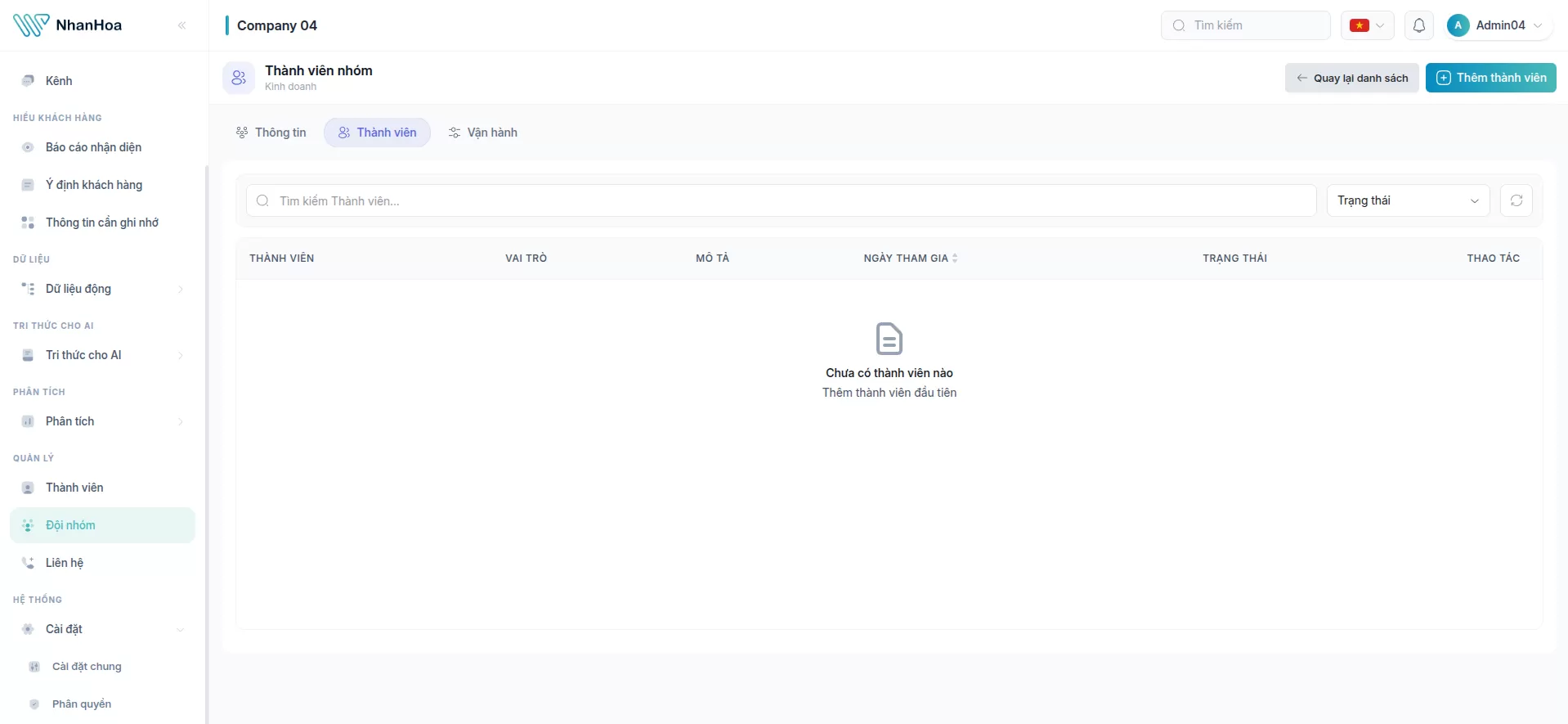Viewport: 1568px width, 724px height.
Task: Expand the Tri thức cho AI chevron
Action: coord(181,355)
